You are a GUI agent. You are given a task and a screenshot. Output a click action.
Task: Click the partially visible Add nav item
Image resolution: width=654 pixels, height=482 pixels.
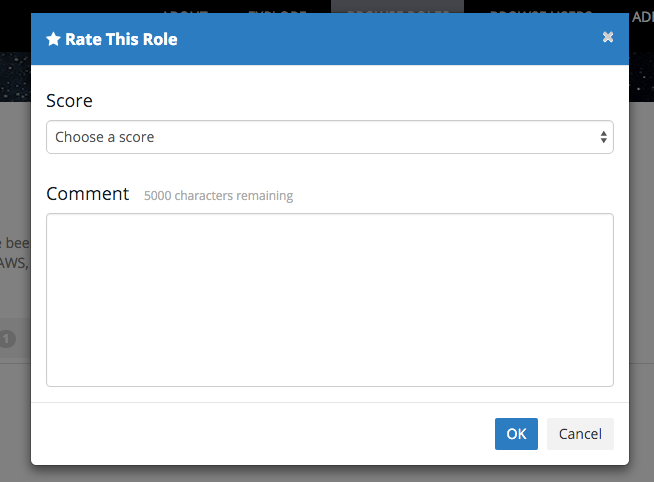[x=643, y=16]
